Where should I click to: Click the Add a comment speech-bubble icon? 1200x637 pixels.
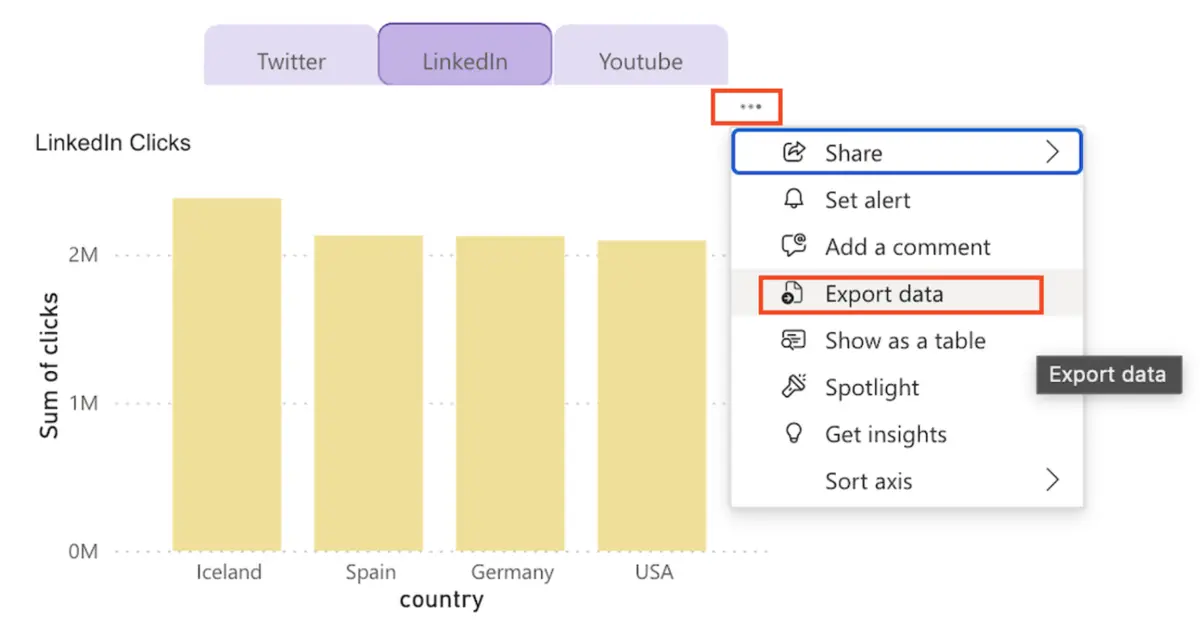coord(793,246)
